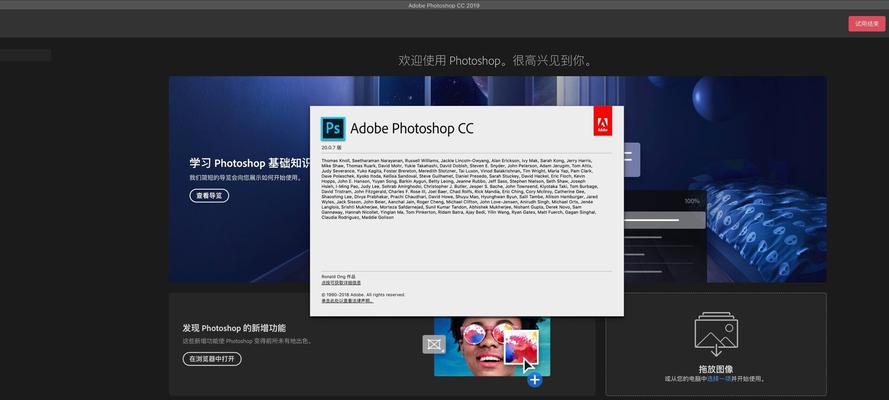The height and width of the screenshot is (400, 889).
Task: Click the © 1990-2018 Adobe copyright text
Action: pyautogui.click(x=363, y=295)
